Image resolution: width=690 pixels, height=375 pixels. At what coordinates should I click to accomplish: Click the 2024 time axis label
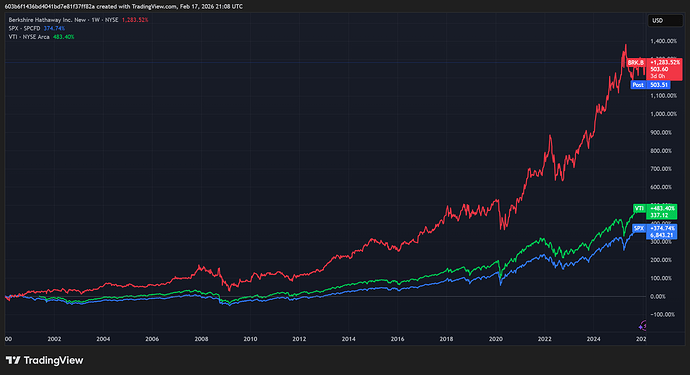pyautogui.click(x=594, y=339)
